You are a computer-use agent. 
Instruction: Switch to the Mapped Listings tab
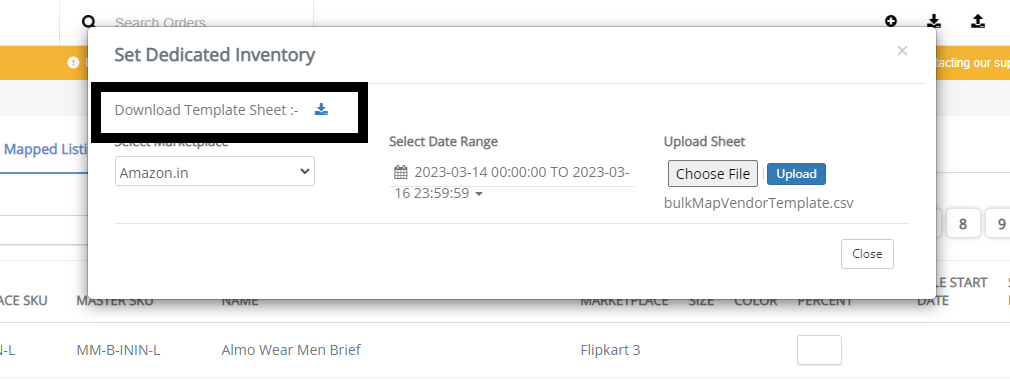pos(45,149)
